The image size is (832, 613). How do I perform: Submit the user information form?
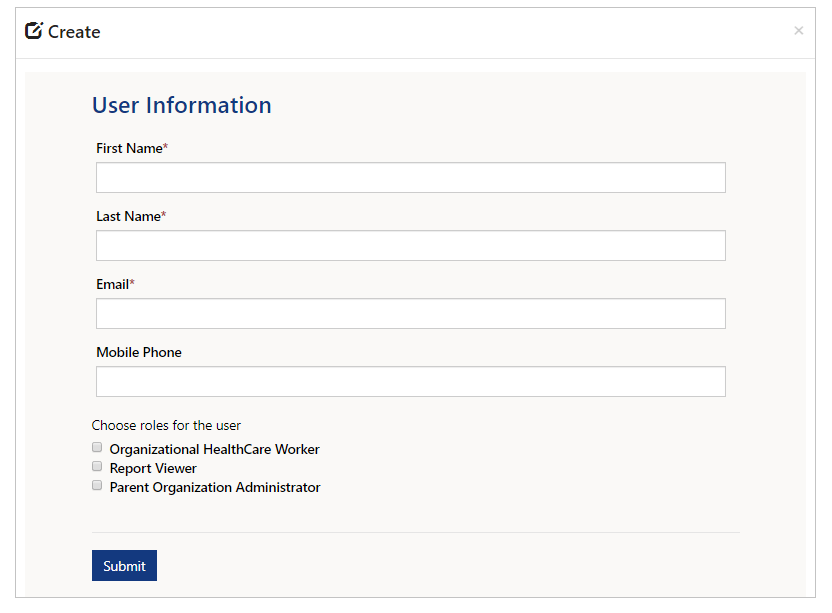(x=124, y=565)
